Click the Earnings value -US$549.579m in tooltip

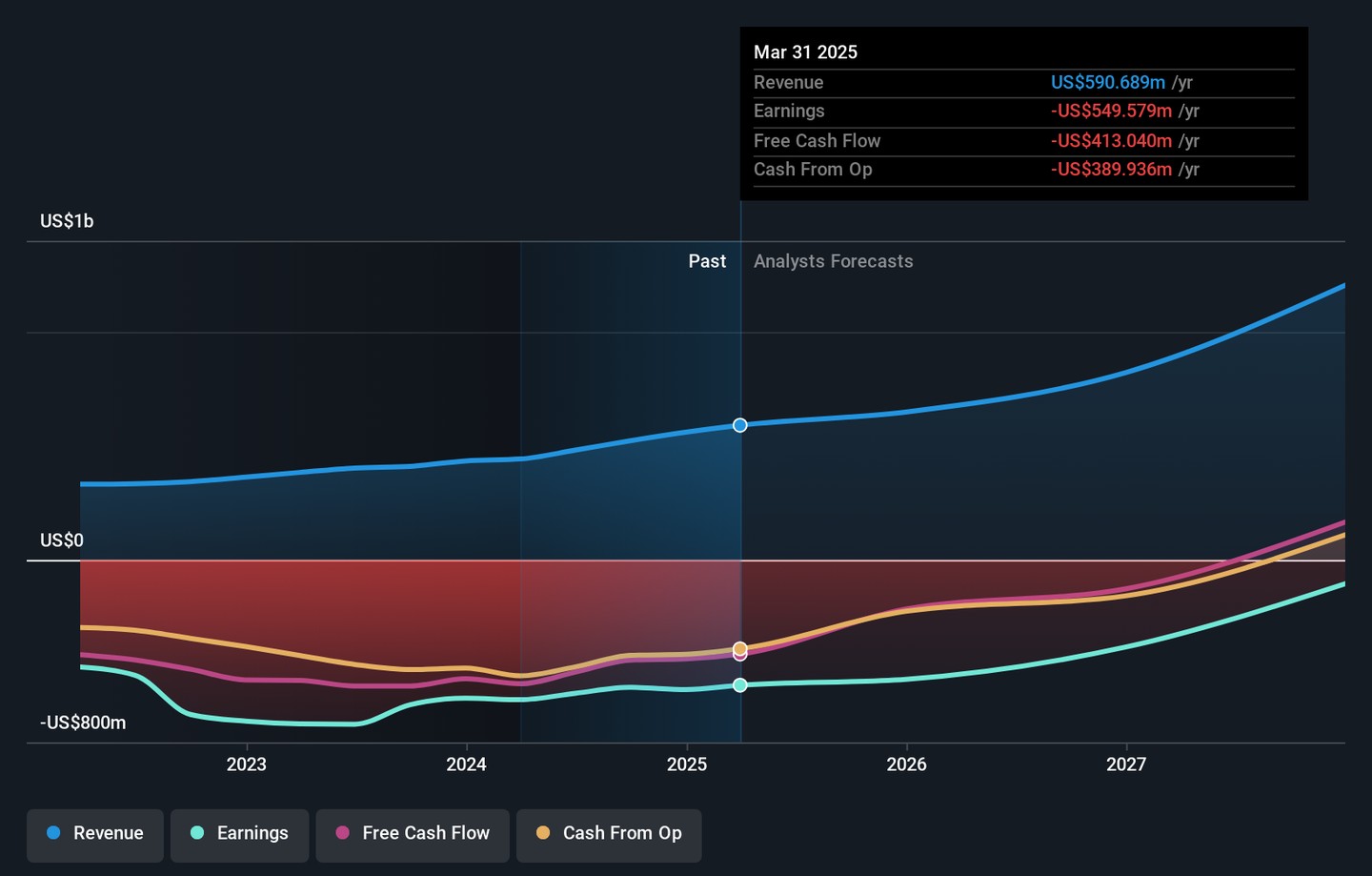[1111, 112]
